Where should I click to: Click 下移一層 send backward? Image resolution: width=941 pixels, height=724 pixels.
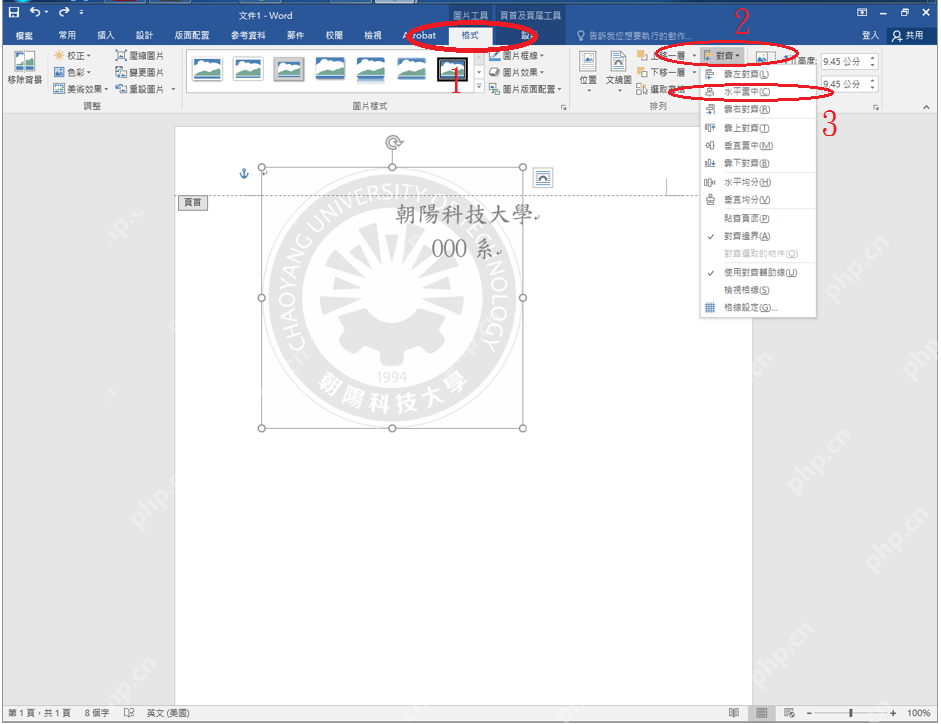click(x=662, y=72)
